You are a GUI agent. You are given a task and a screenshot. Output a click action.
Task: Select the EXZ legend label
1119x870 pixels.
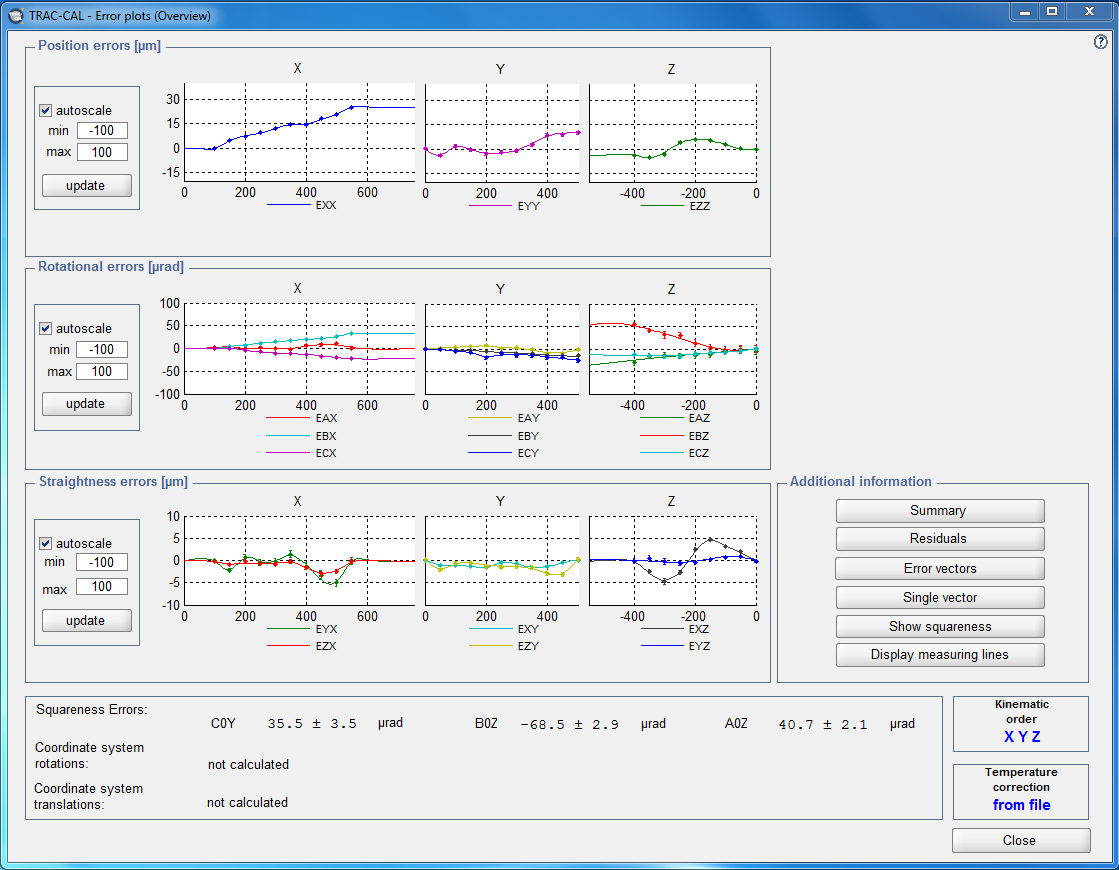pos(699,629)
